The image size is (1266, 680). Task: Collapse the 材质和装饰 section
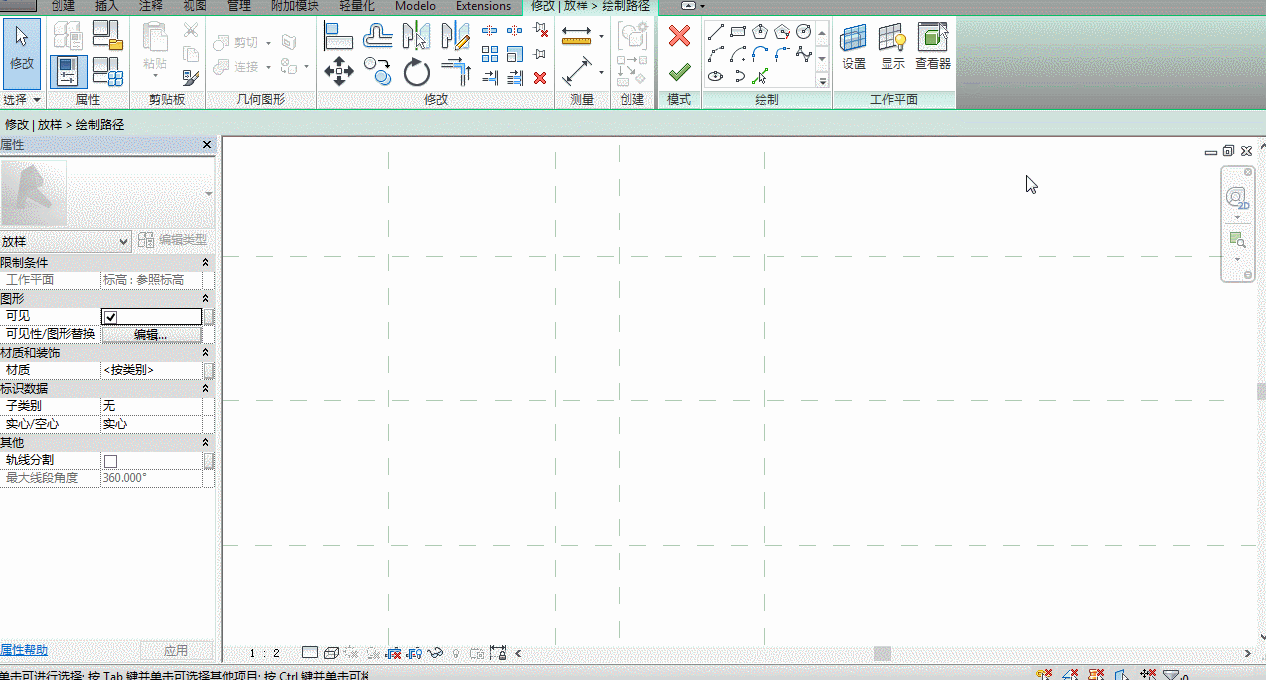click(206, 352)
